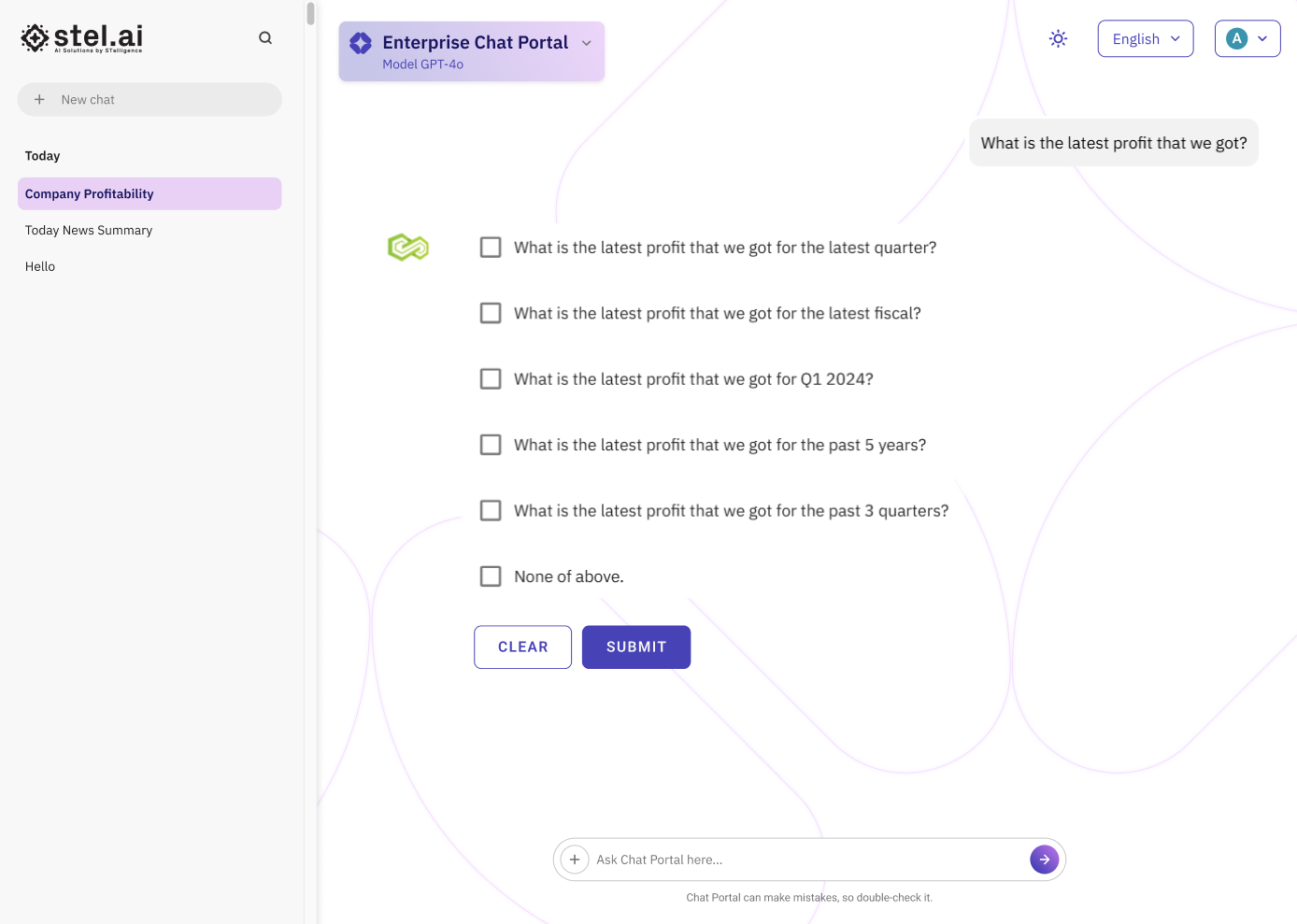The width and height of the screenshot is (1297, 924).
Task: Expand the Enterprise Chat Portal model selector
Action: point(587,43)
